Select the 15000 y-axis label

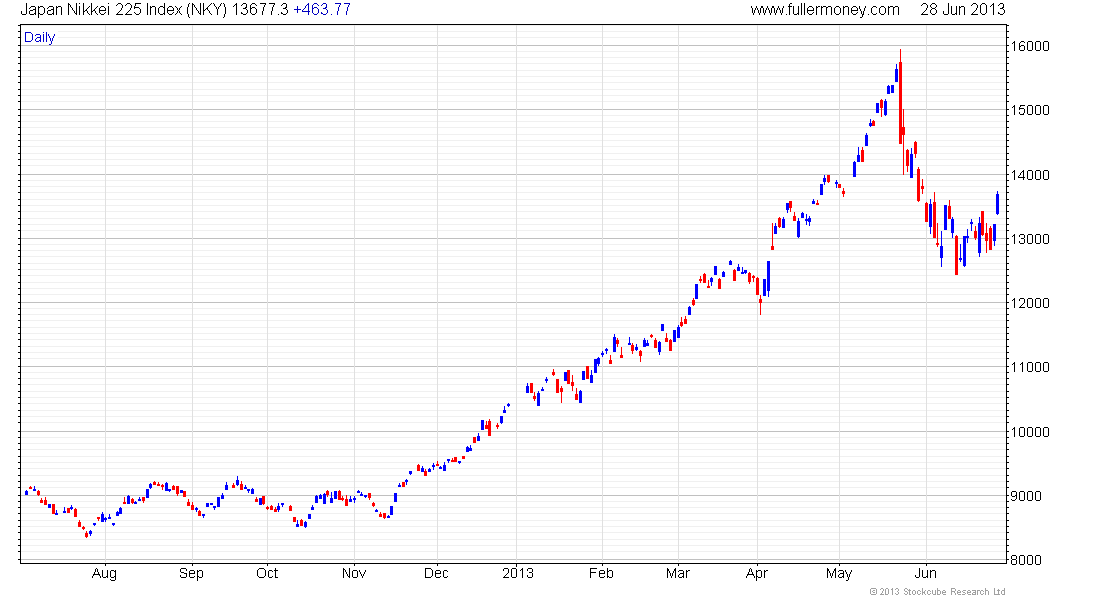[1030, 110]
